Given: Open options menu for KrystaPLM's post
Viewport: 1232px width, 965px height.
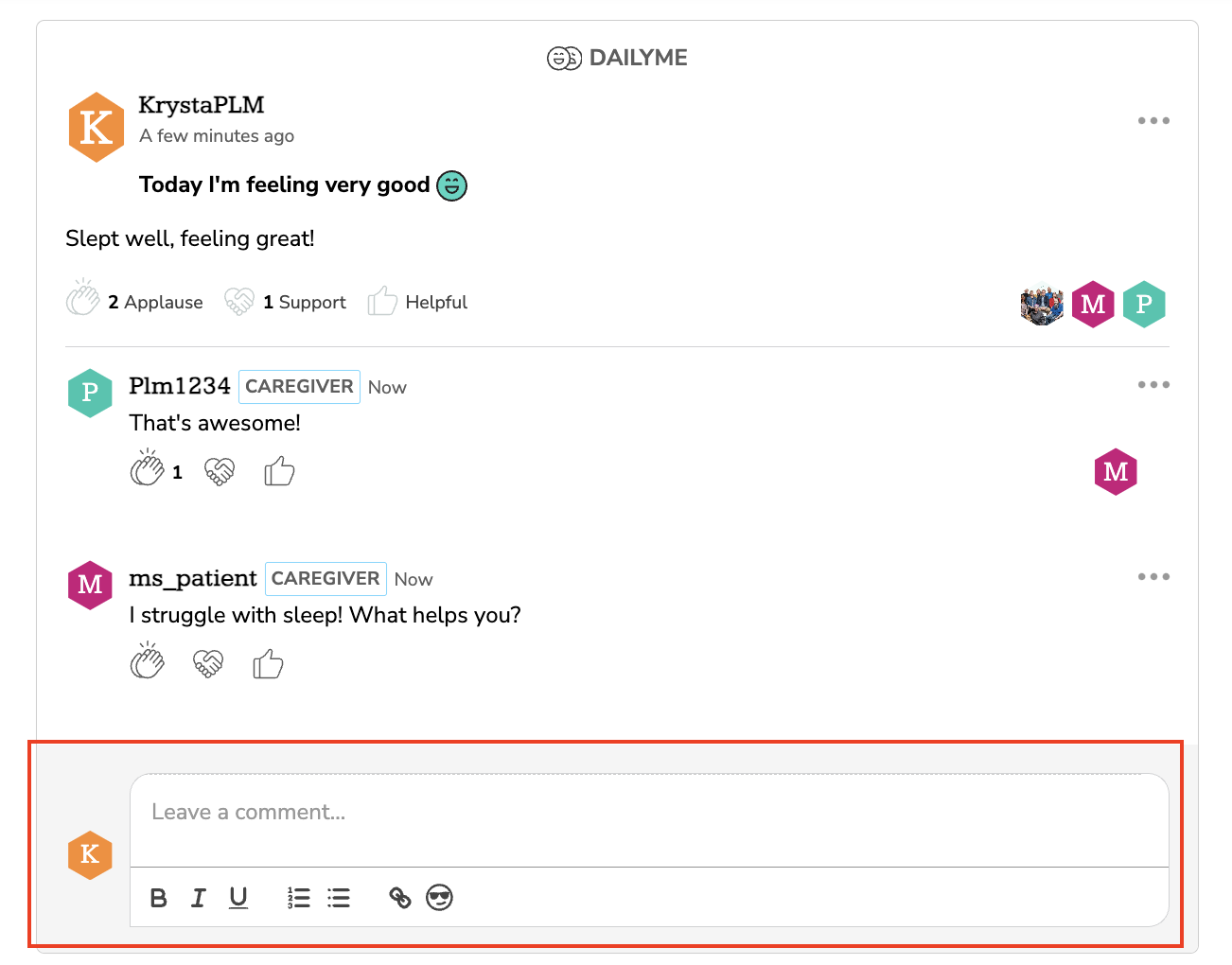Looking at the screenshot, I should point(1153,121).
